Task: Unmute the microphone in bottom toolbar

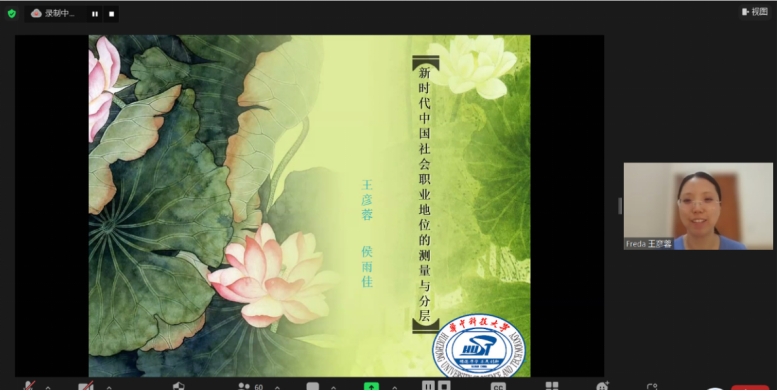Action: [30, 386]
